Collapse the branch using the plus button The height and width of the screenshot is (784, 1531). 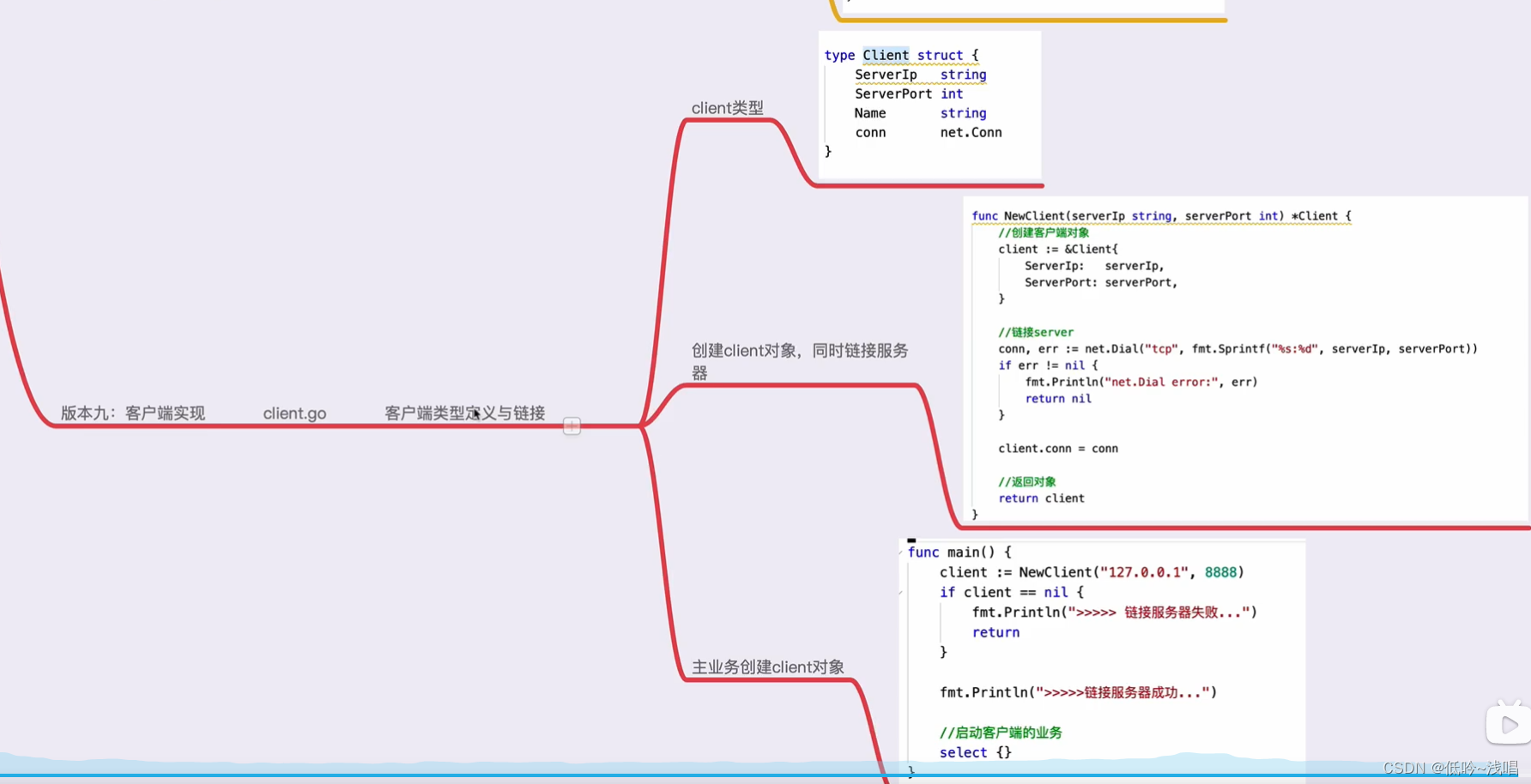click(x=572, y=425)
